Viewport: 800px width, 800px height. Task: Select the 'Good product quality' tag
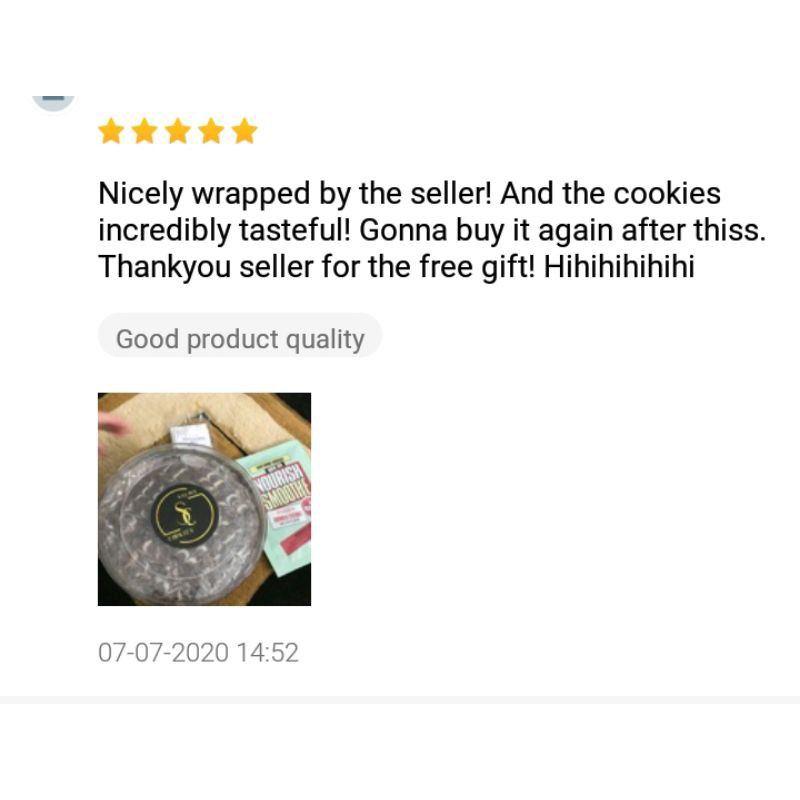click(x=240, y=339)
